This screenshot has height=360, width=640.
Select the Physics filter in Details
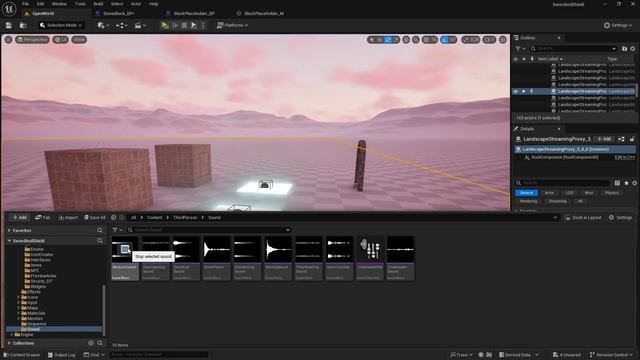611,193
